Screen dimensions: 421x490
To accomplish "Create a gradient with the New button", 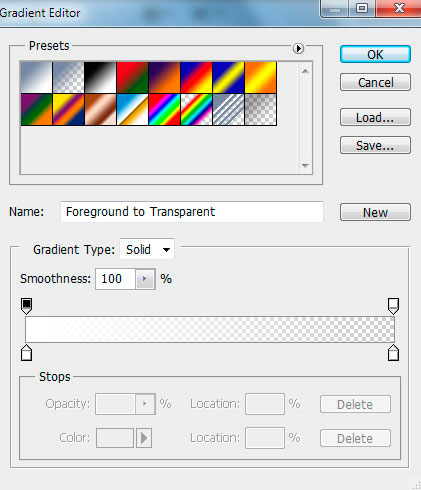I will pos(375,212).
